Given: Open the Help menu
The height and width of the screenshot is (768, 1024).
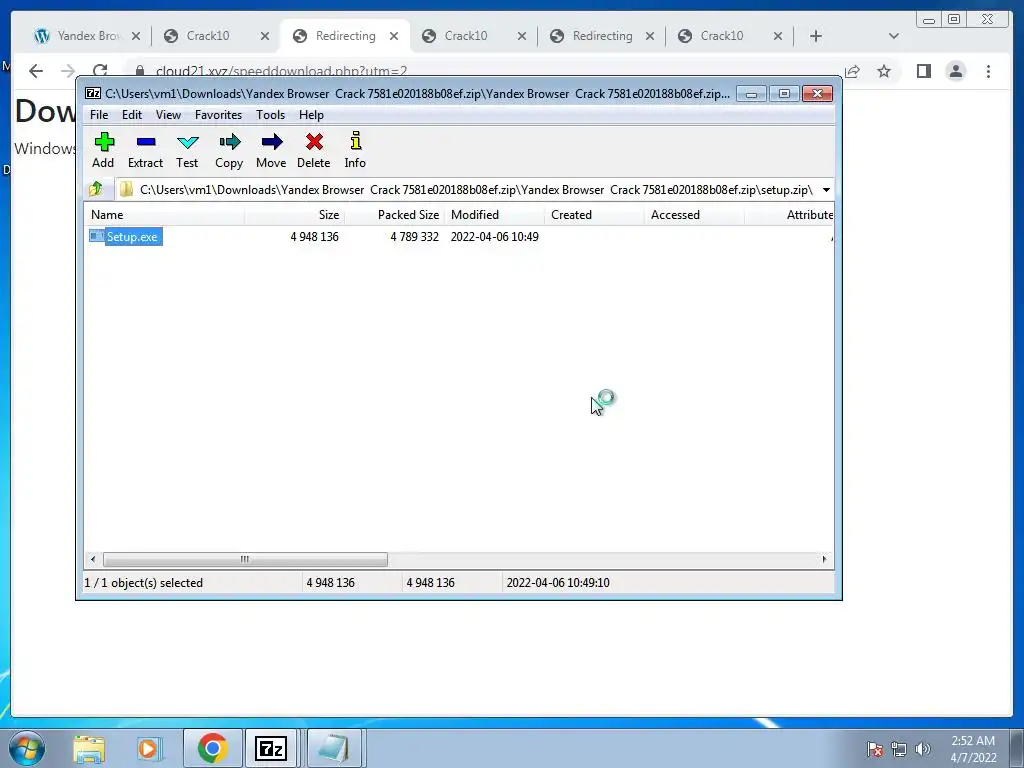Looking at the screenshot, I should pyautogui.click(x=312, y=115).
